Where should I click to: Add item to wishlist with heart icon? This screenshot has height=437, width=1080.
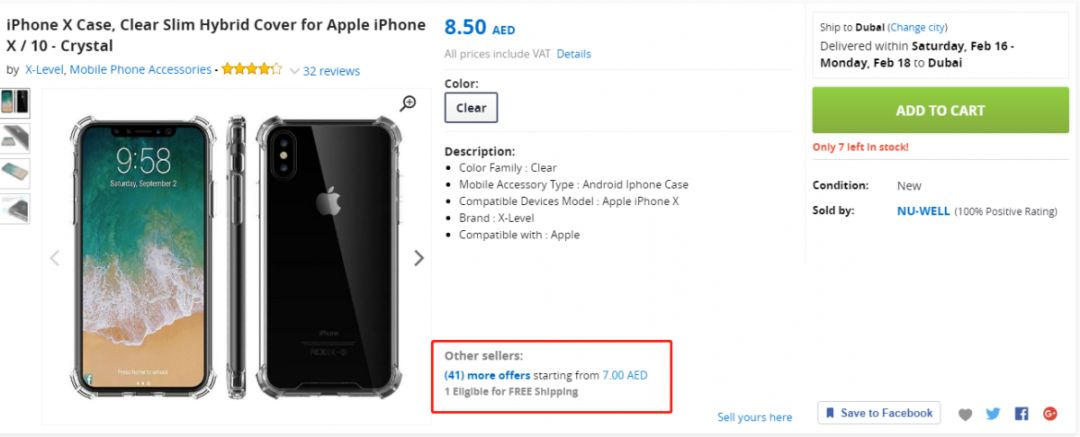966,414
